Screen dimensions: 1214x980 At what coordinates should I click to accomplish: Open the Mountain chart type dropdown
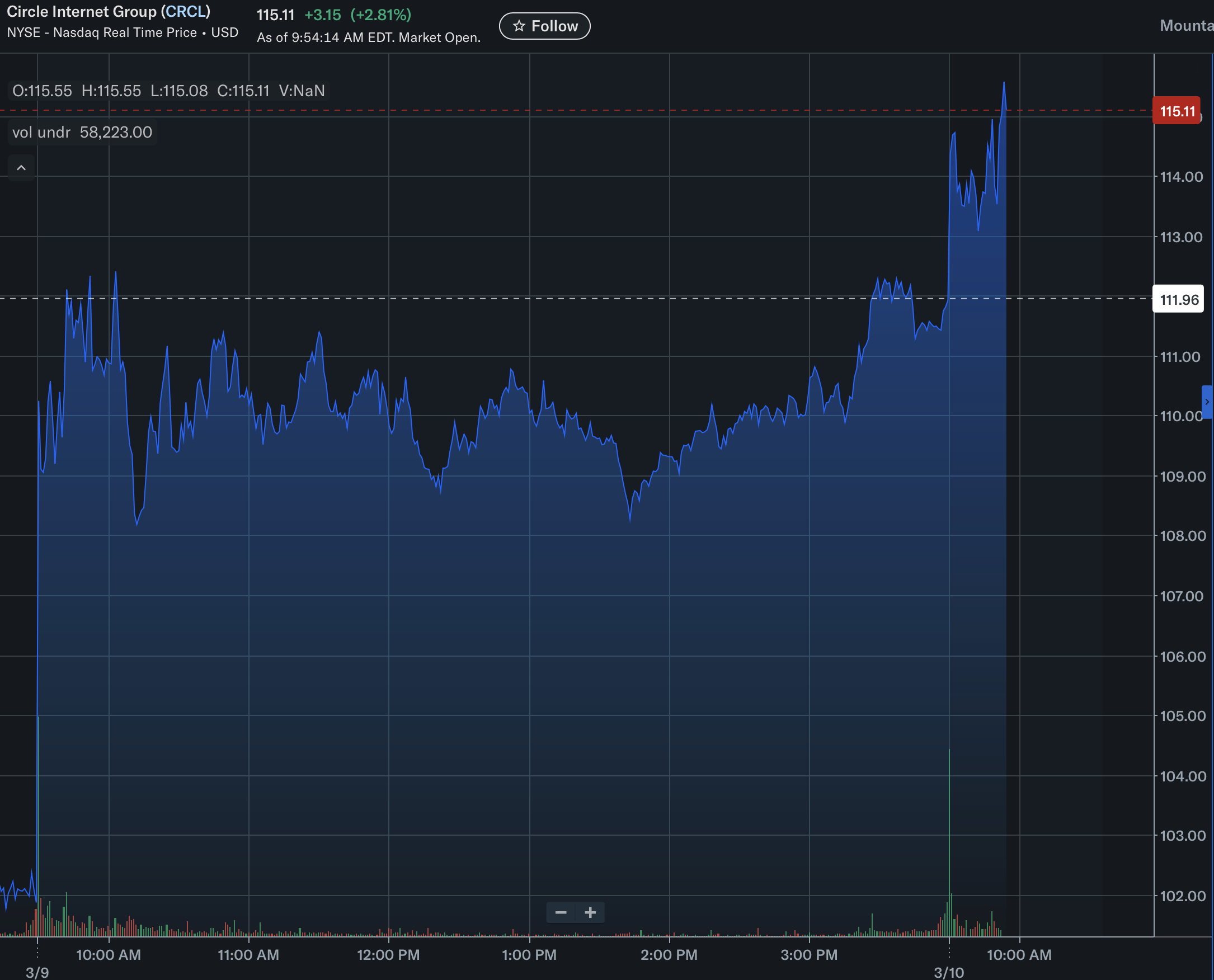pos(1186,25)
